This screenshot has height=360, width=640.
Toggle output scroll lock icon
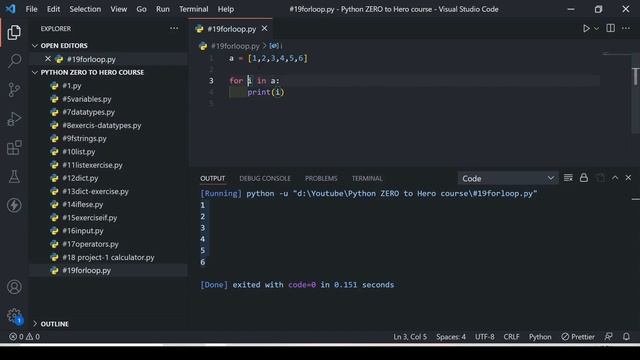[x=584, y=178]
